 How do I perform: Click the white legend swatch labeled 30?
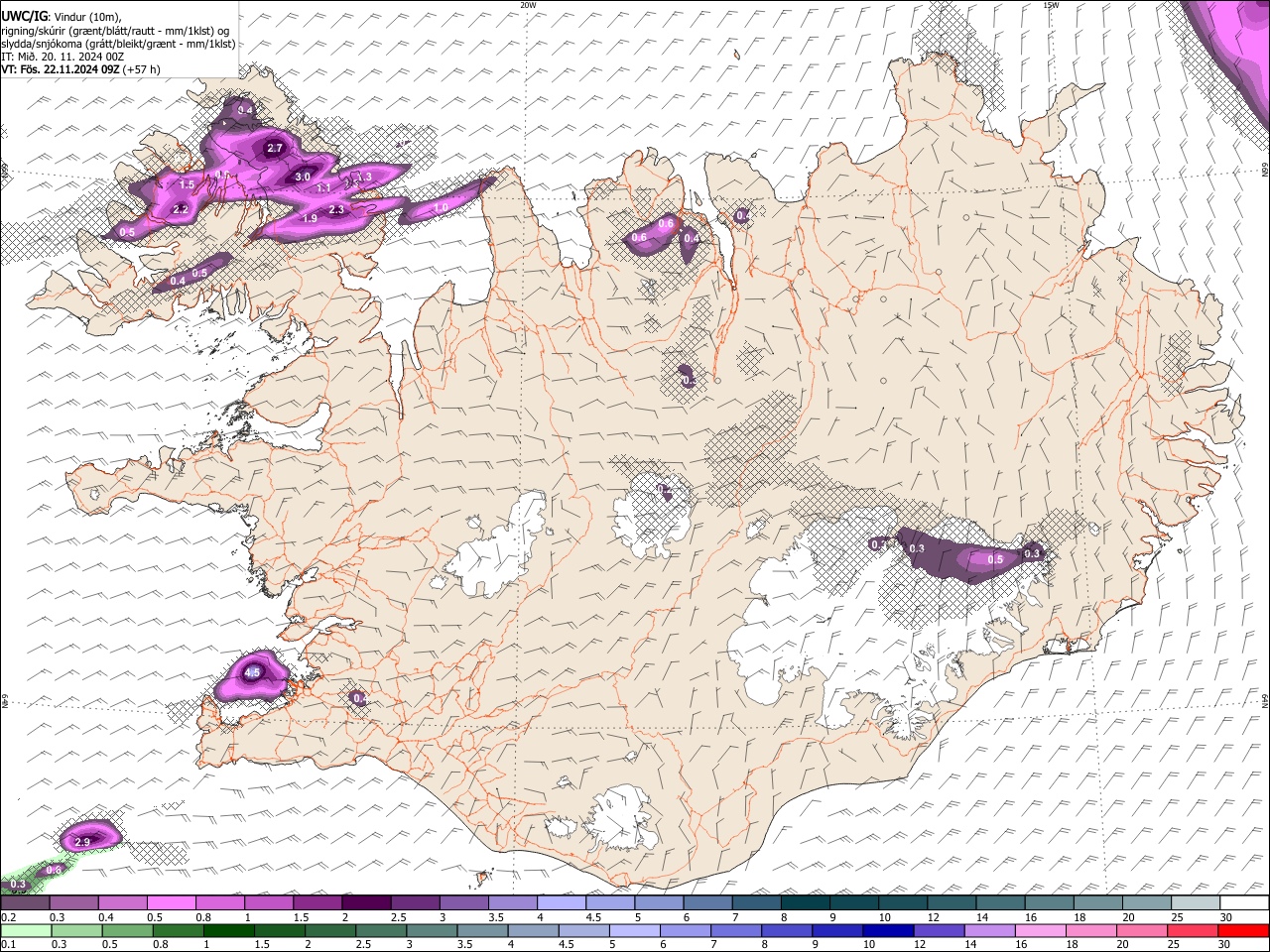[x=1244, y=902]
